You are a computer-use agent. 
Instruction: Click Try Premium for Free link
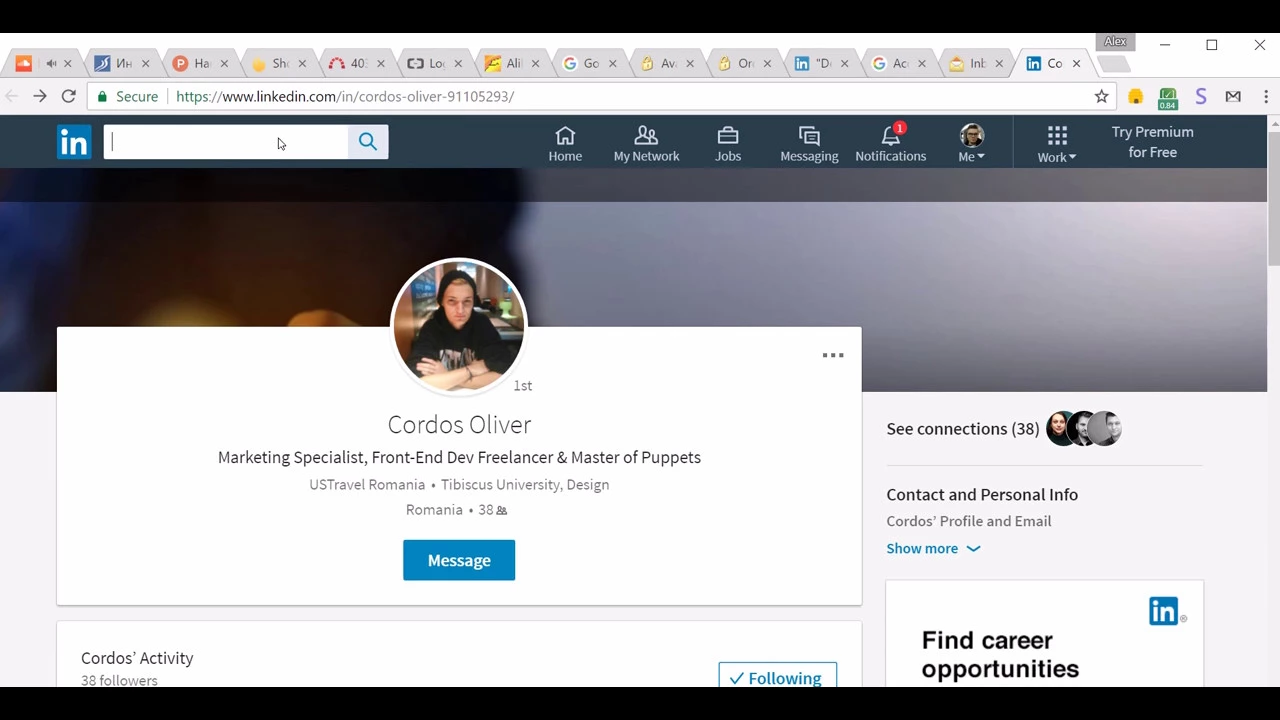pyautogui.click(x=1152, y=142)
